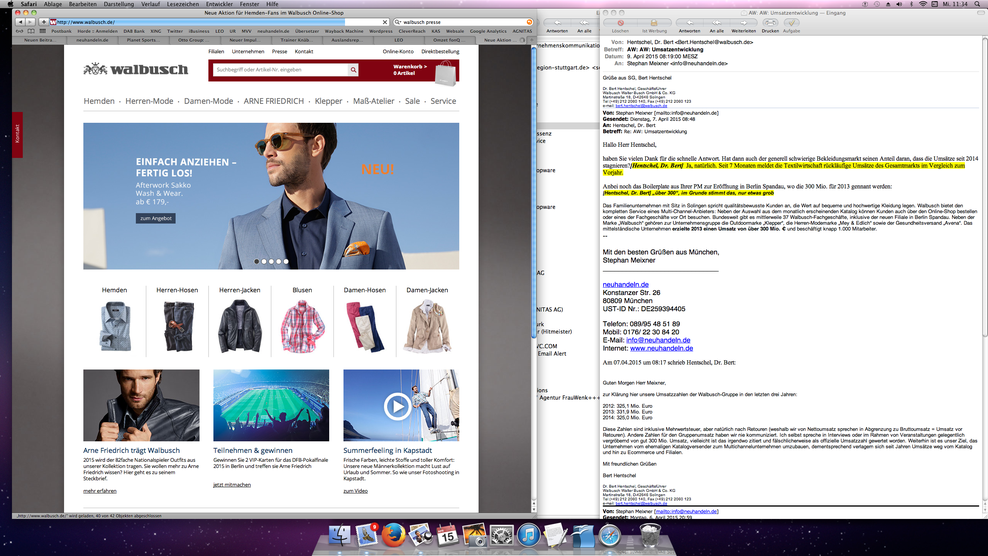
Task: Launch iTunes from the dock
Action: coord(529,536)
